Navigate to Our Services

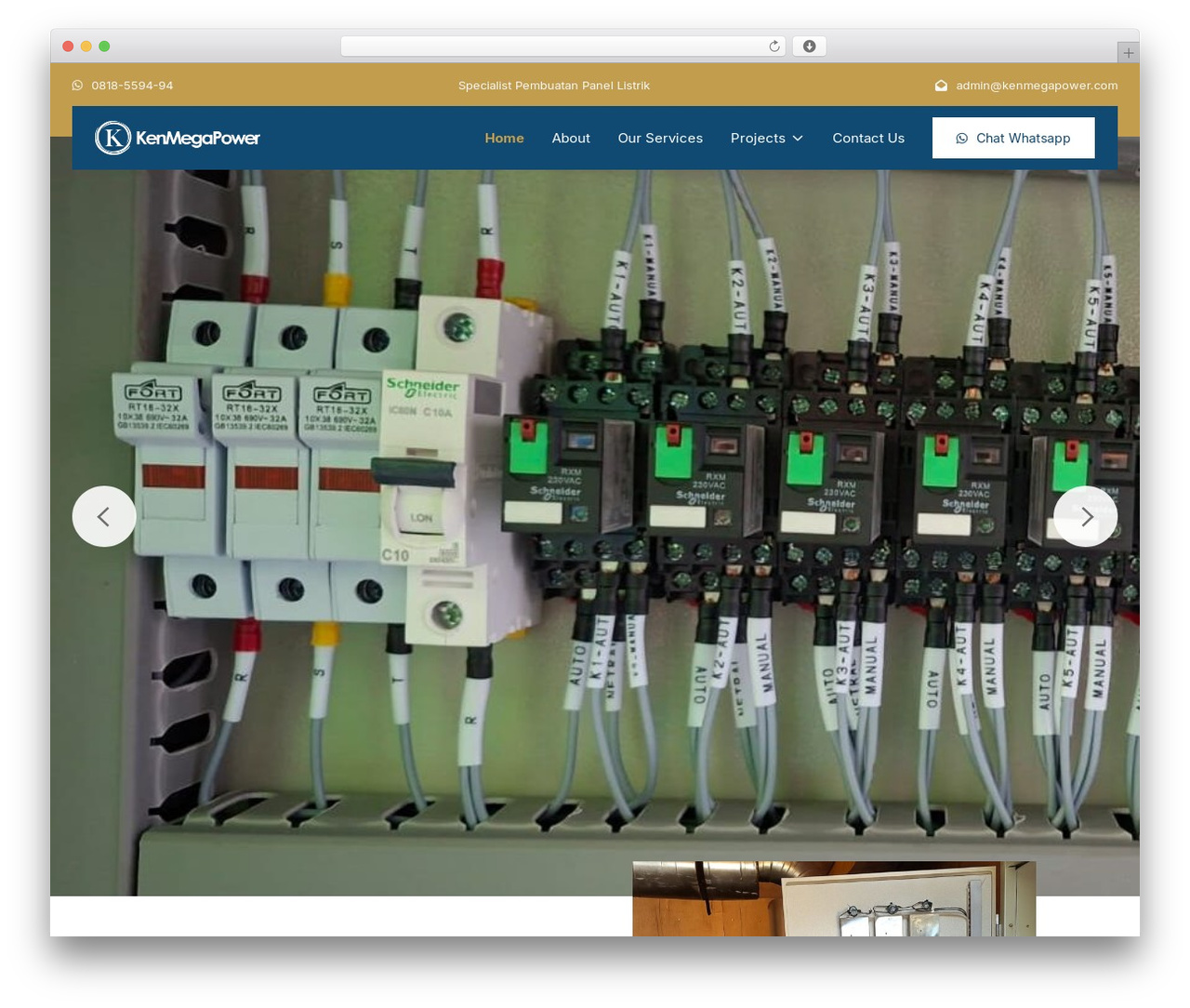(x=660, y=138)
